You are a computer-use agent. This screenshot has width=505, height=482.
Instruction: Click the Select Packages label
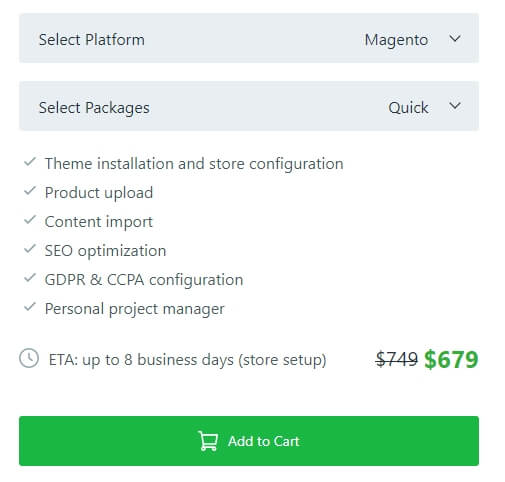pos(94,108)
